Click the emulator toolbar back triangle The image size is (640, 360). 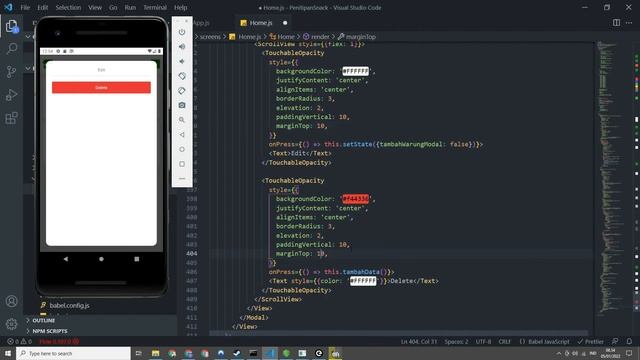pyautogui.click(x=182, y=135)
